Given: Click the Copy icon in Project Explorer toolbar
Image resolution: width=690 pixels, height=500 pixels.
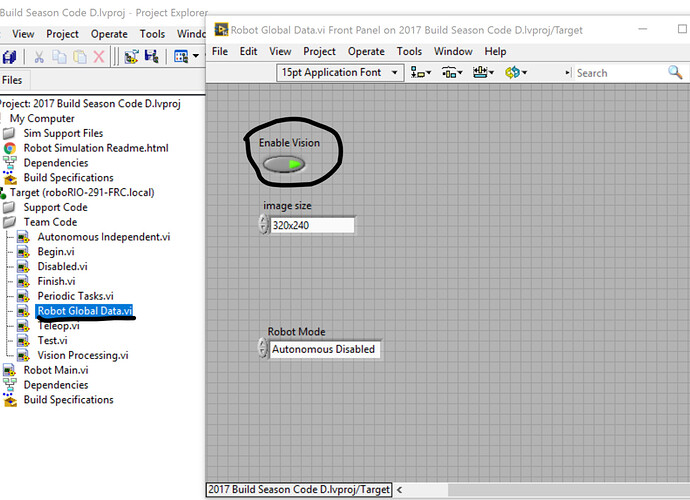Looking at the screenshot, I should 59,57.
